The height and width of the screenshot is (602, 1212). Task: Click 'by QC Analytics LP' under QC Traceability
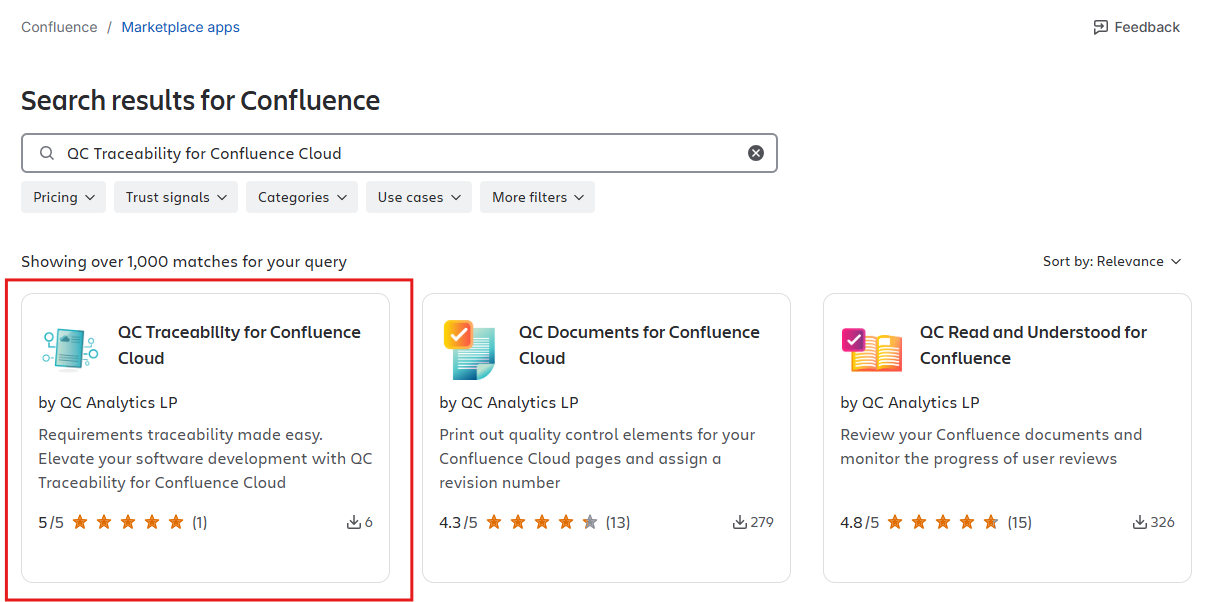click(108, 403)
